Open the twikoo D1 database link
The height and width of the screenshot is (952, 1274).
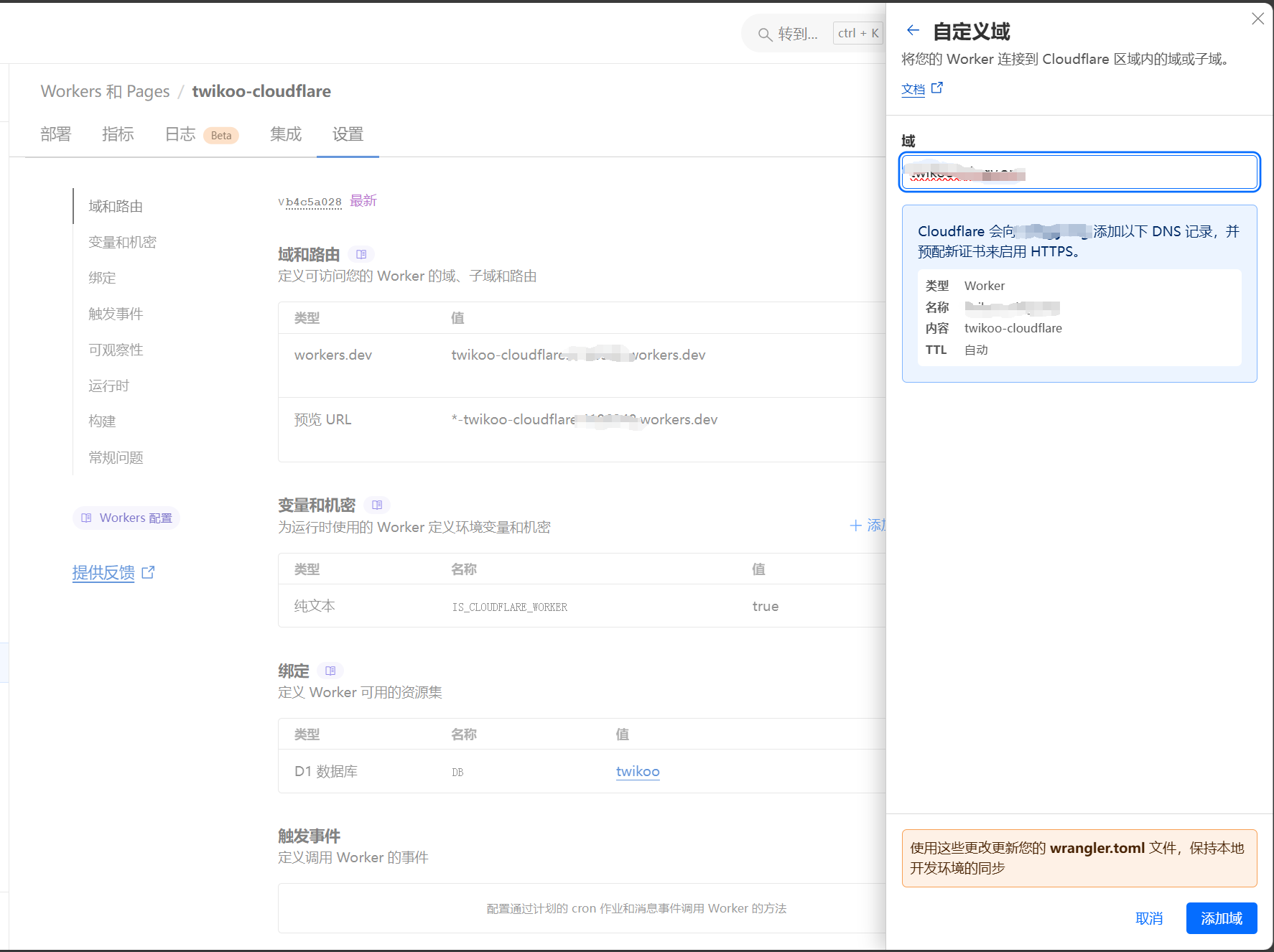[x=637, y=771]
